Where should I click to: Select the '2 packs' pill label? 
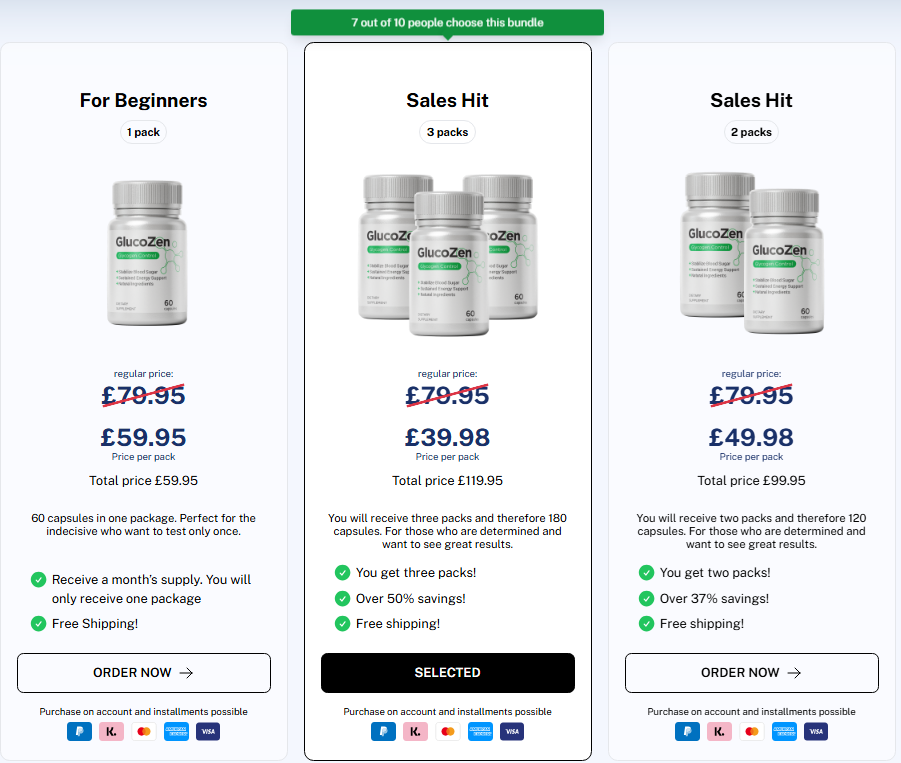(x=752, y=132)
